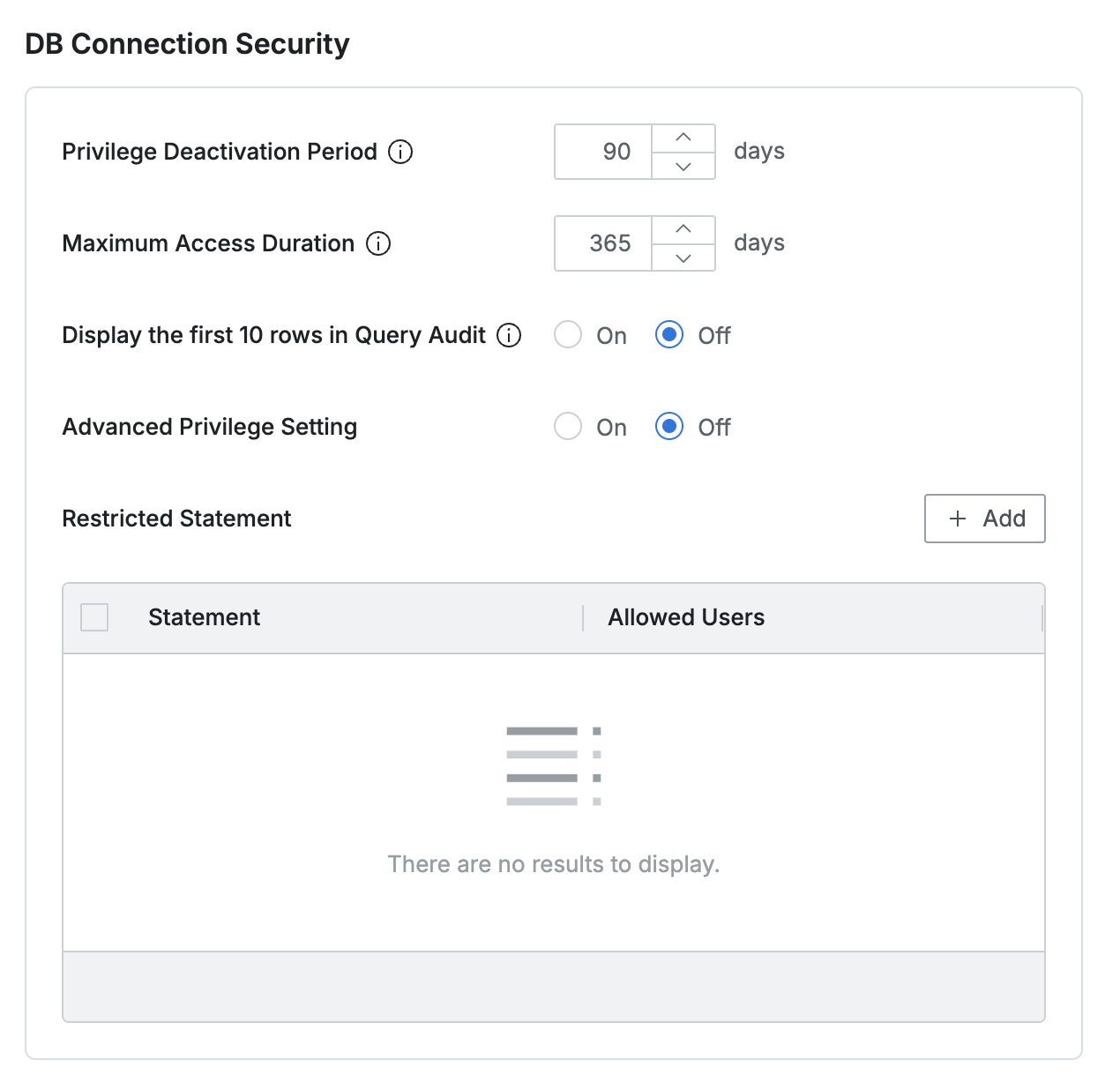Click info icon for Query Audit rows setting
1120x1090 pixels.
point(509,335)
